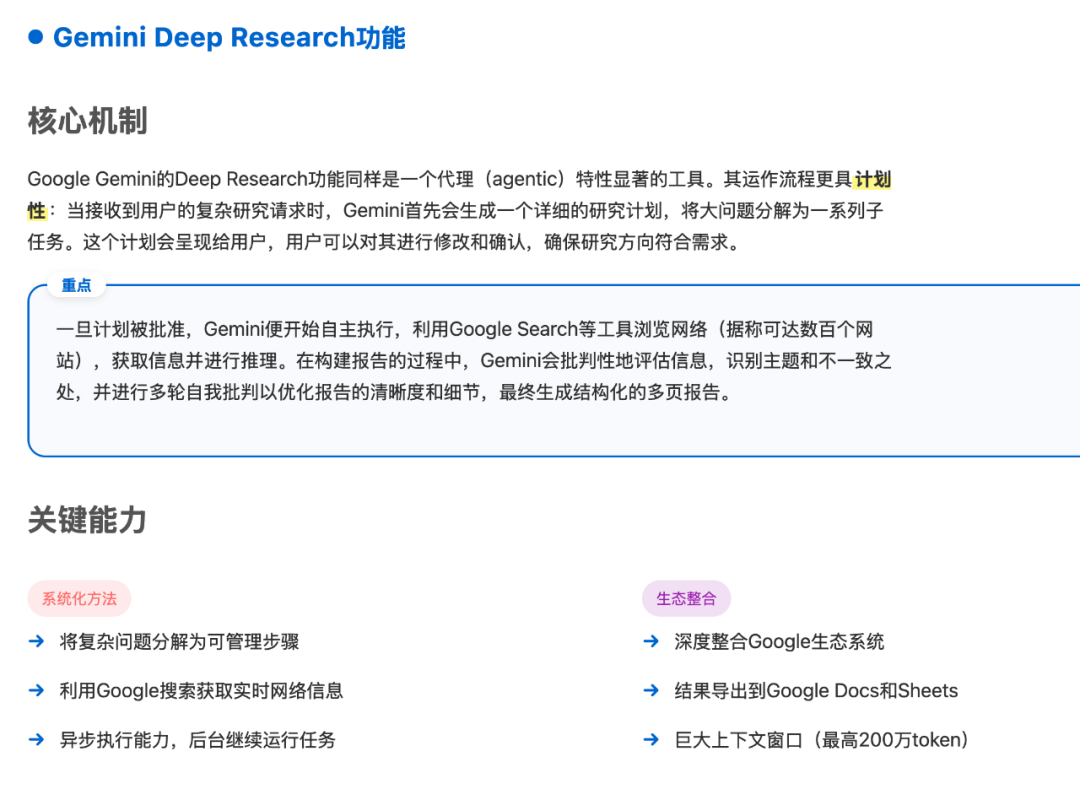Click arrow icon beside 深度整合Google生态系统
Image resolution: width=1080 pixels, height=800 pixels.
pos(651,642)
